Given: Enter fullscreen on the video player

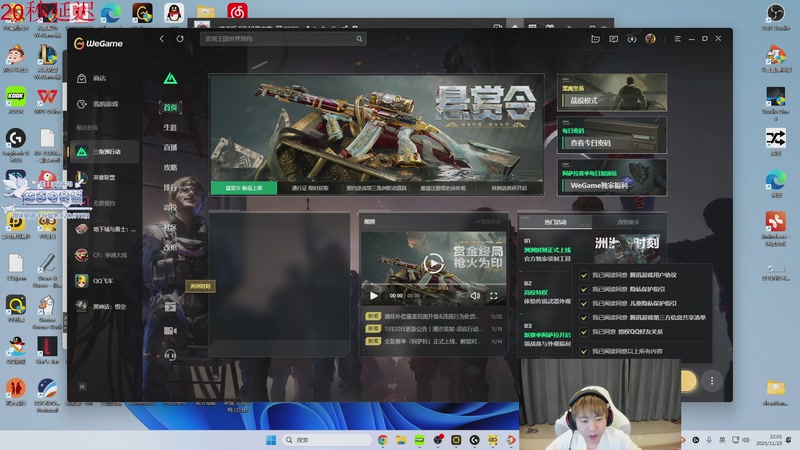Looking at the screenshot, I should [493, 296].
